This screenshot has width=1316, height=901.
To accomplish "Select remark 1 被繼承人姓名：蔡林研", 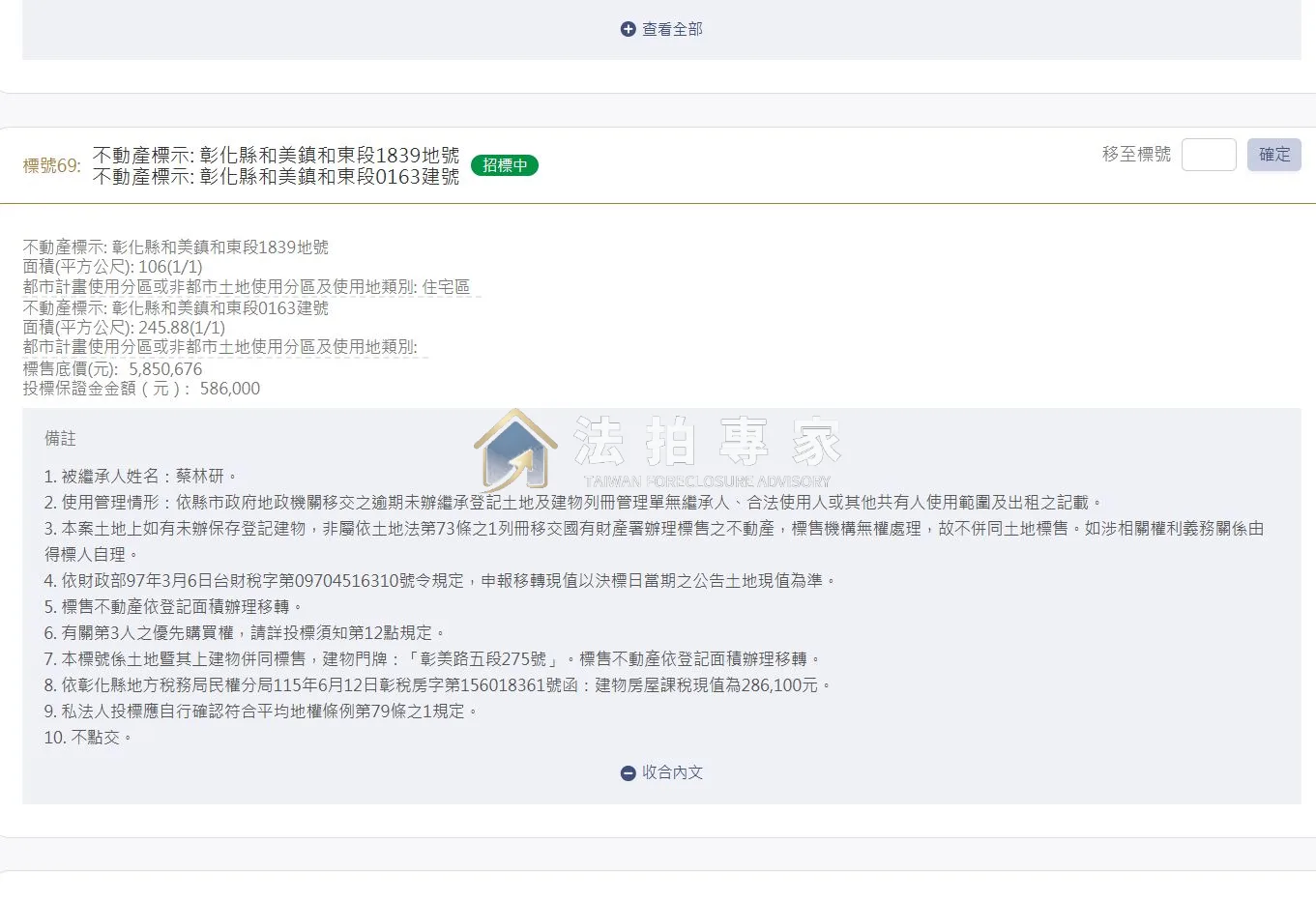I will click(x=141, y=476).
